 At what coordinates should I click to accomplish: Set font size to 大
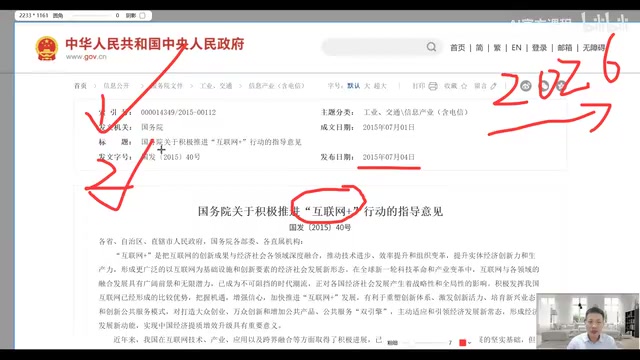(367, 86)
